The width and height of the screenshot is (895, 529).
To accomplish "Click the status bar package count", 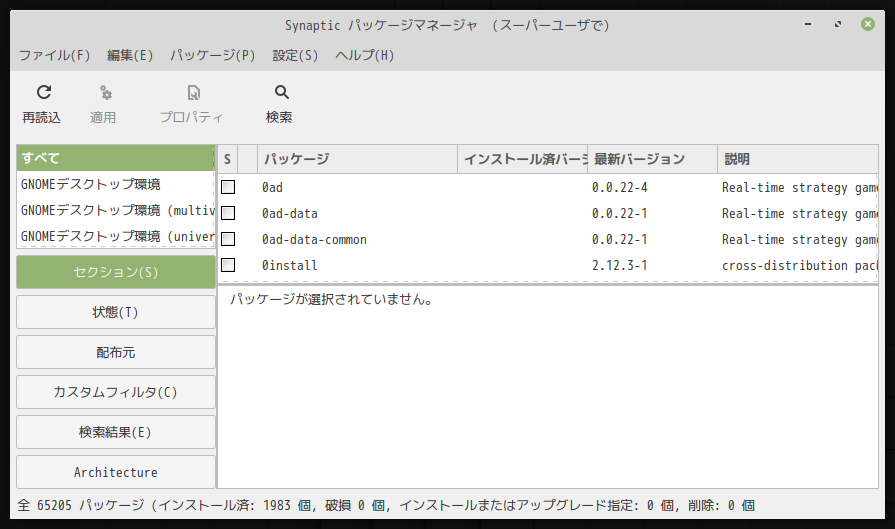I will click(386, 505).
